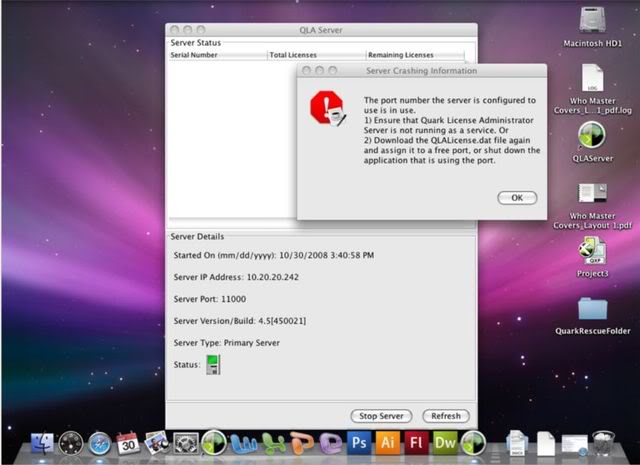Launch Safari from the Dock
The width and height of the screenshot is (640, 465).
point(99,443)
